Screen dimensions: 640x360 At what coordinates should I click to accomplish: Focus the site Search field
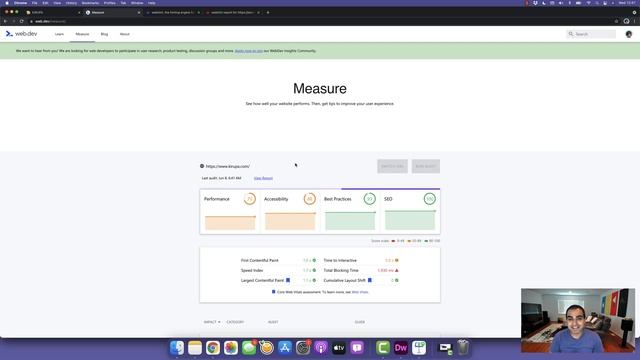coord(591,34)
